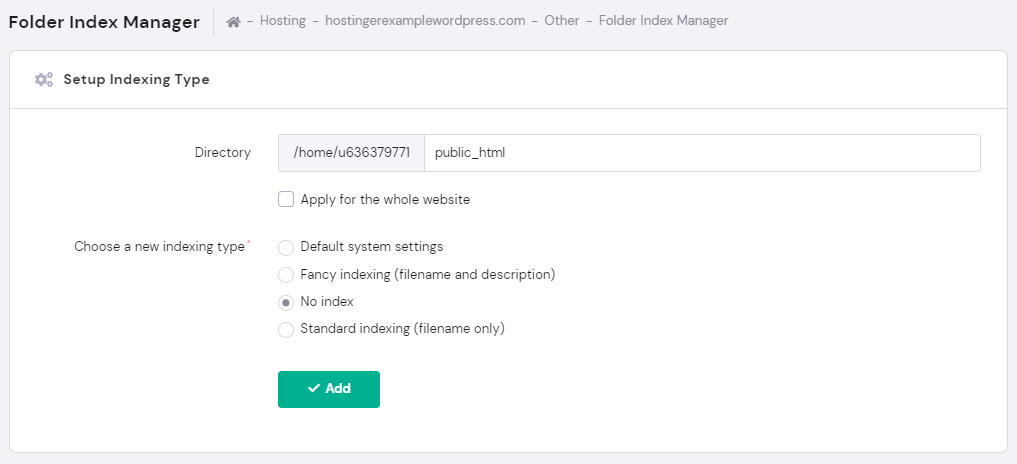This screenshot has width=1017, height=464.
Task: Click the Folder Index Manager page title
Action: click(104, 22)
